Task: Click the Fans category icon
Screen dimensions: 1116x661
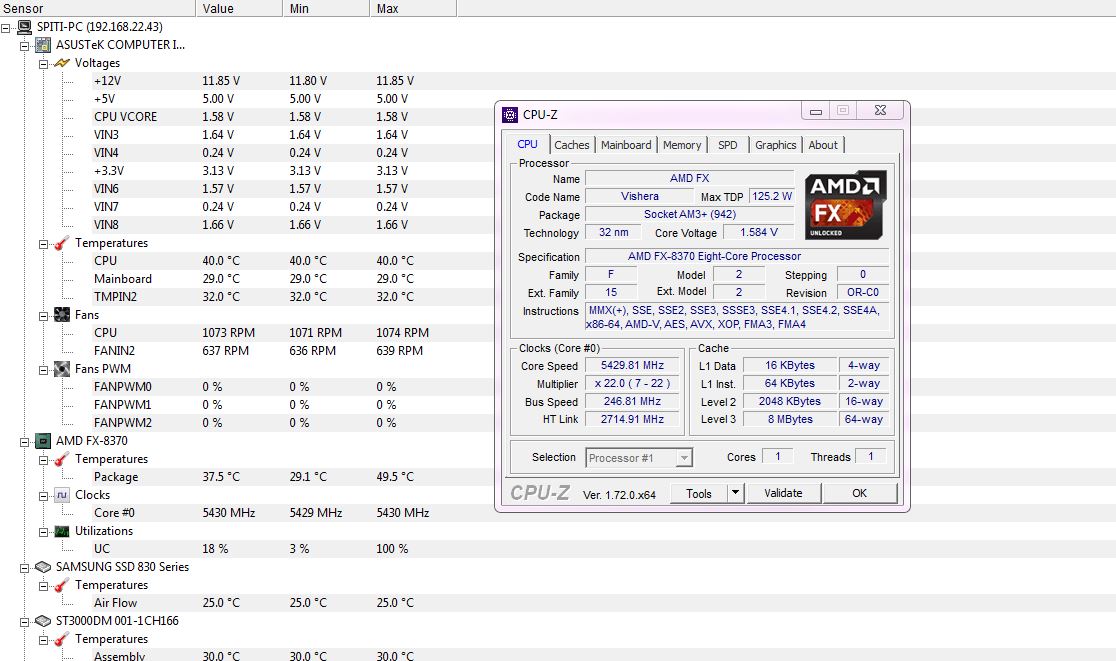Action: (62, 314)
